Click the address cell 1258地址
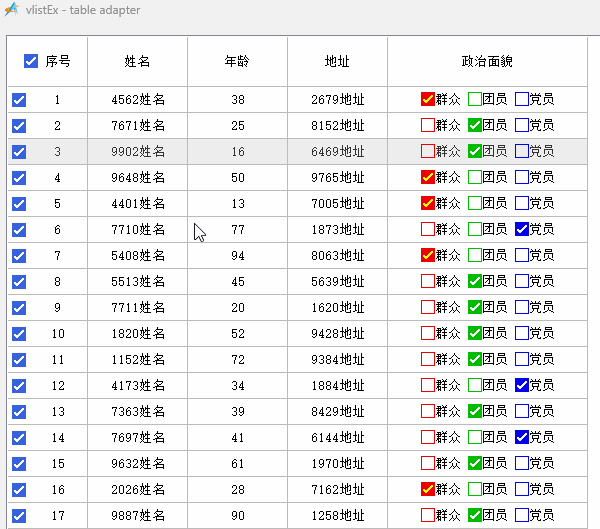This screenshot has width=600, height=529. [x=337, y=516]
